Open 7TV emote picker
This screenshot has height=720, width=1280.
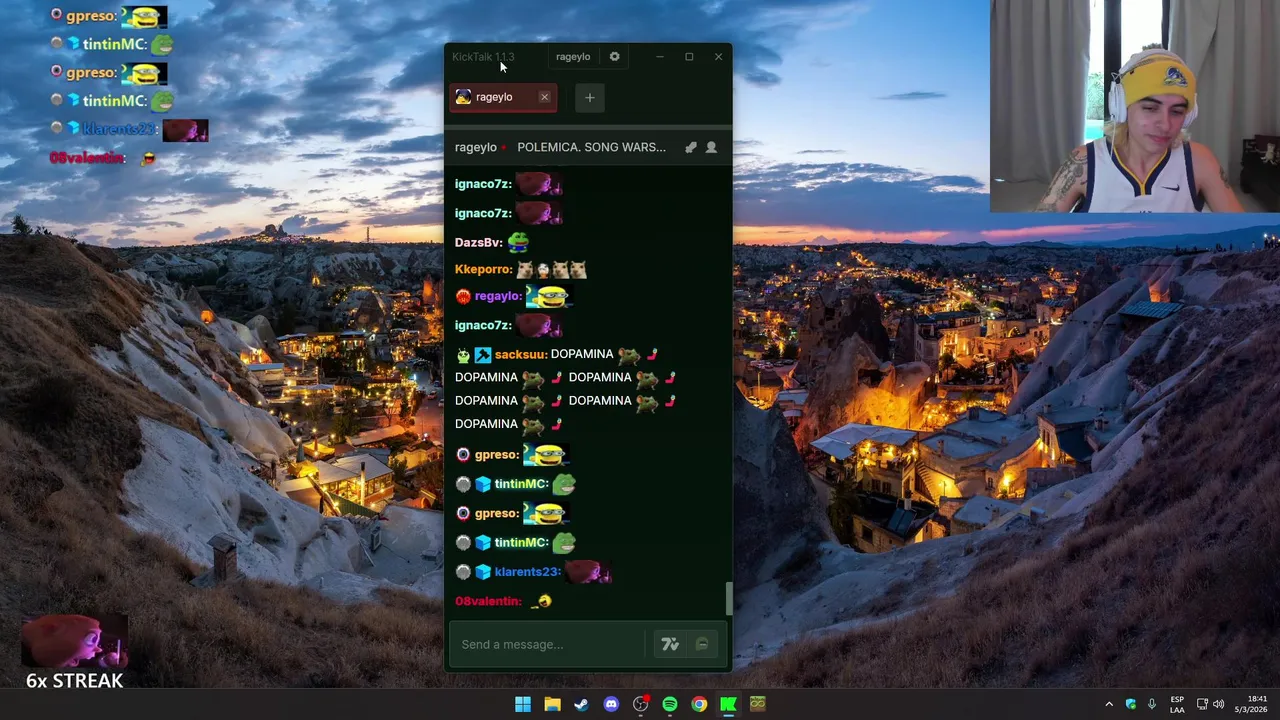(670, 644)
